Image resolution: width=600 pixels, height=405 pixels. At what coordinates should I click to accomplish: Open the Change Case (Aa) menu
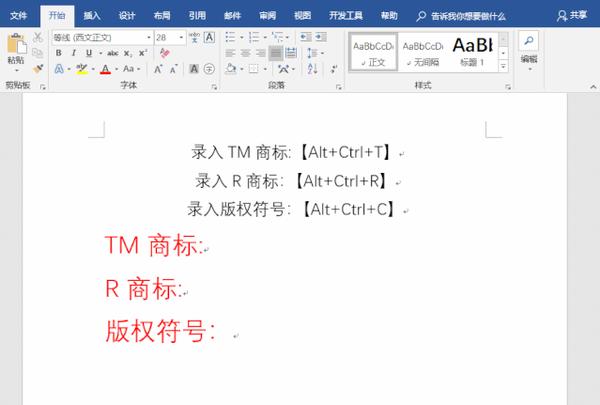[131, 69]
